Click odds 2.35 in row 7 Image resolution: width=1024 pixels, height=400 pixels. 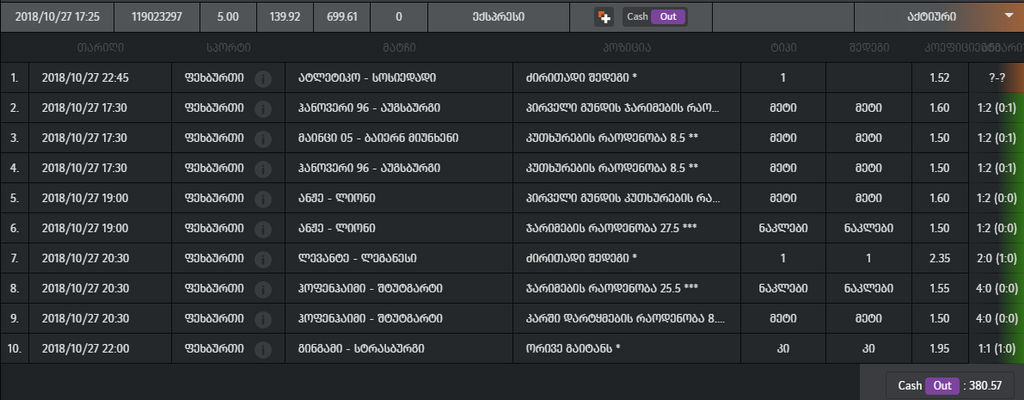pyautogui.click(x=939, y=259)
